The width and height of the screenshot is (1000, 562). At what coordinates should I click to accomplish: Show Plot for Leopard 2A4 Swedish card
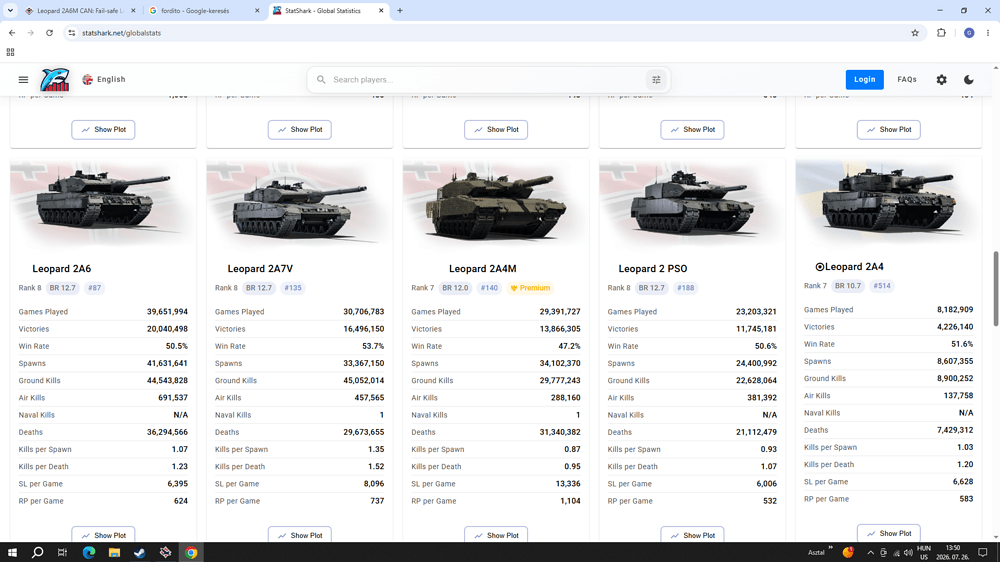point(888,533)
